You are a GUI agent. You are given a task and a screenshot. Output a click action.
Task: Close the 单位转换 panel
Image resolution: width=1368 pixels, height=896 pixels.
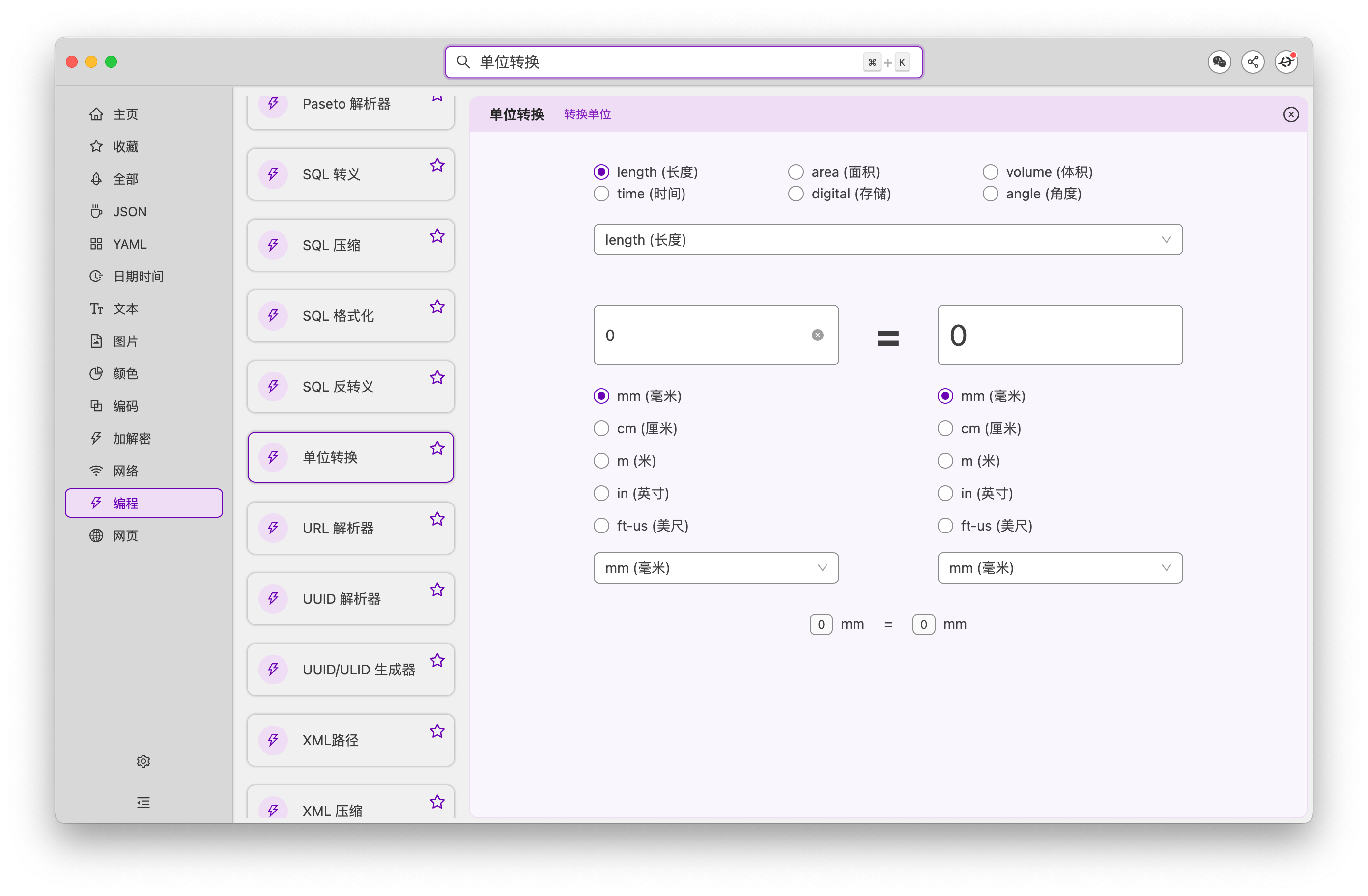point(1291,114)
